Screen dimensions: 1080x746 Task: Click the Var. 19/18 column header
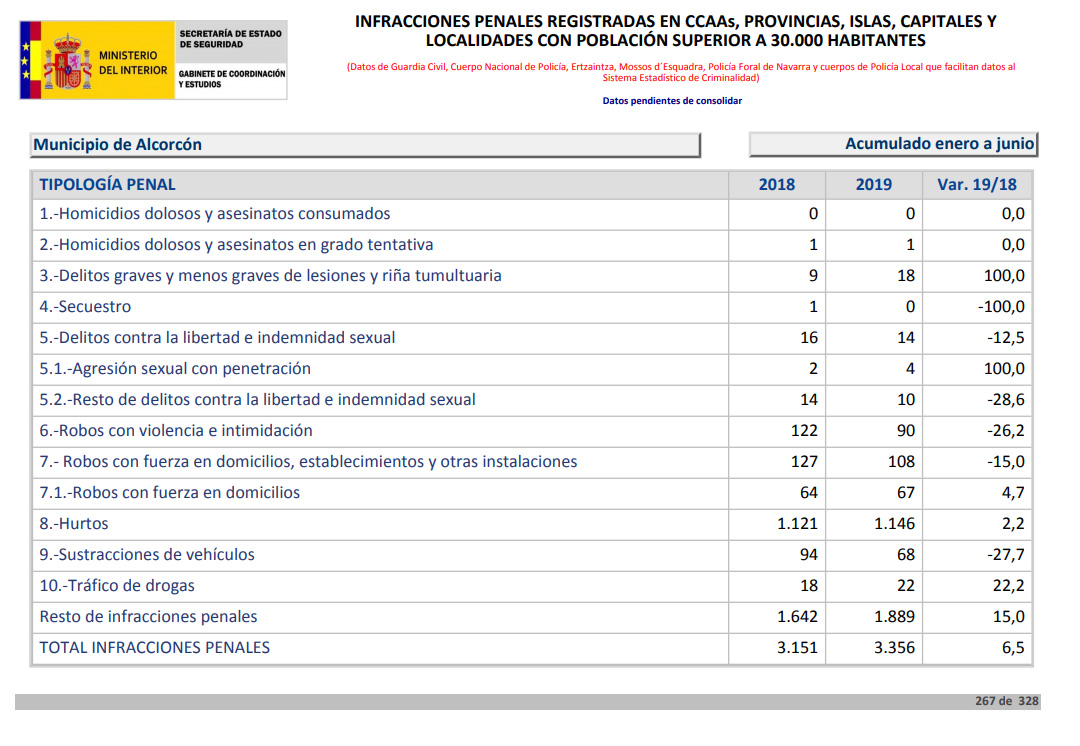pyautogui.click(x=976, y=184)
